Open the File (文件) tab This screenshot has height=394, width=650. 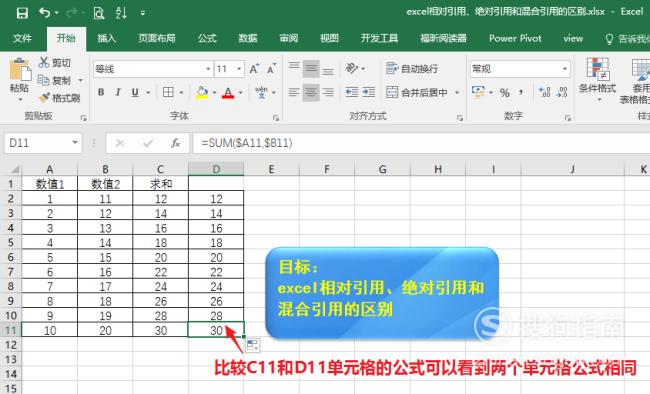pyautogui.click(x=22, y=39)
